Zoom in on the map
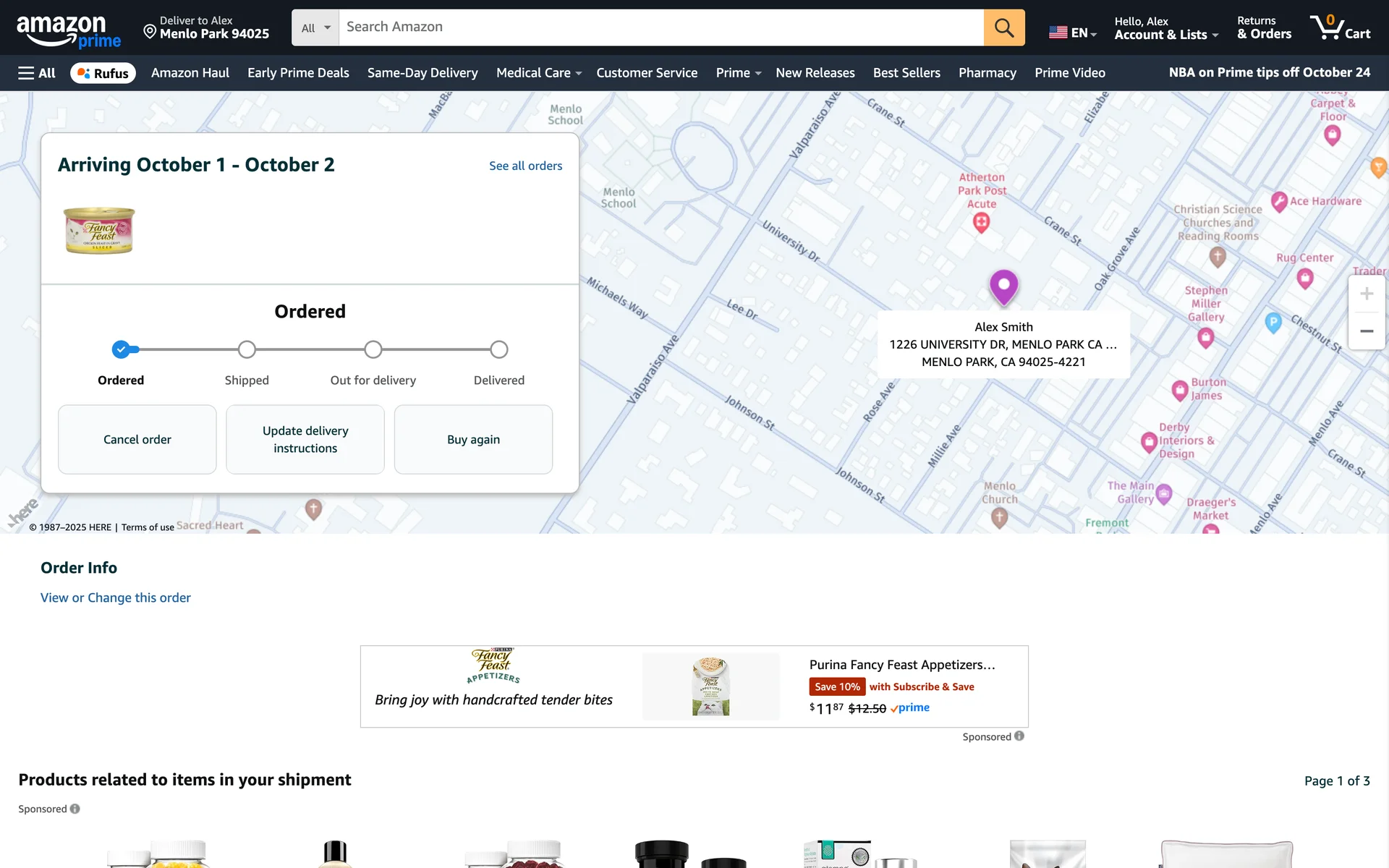The height and width of the screenshot is (868, 1389). [1366, 294]
